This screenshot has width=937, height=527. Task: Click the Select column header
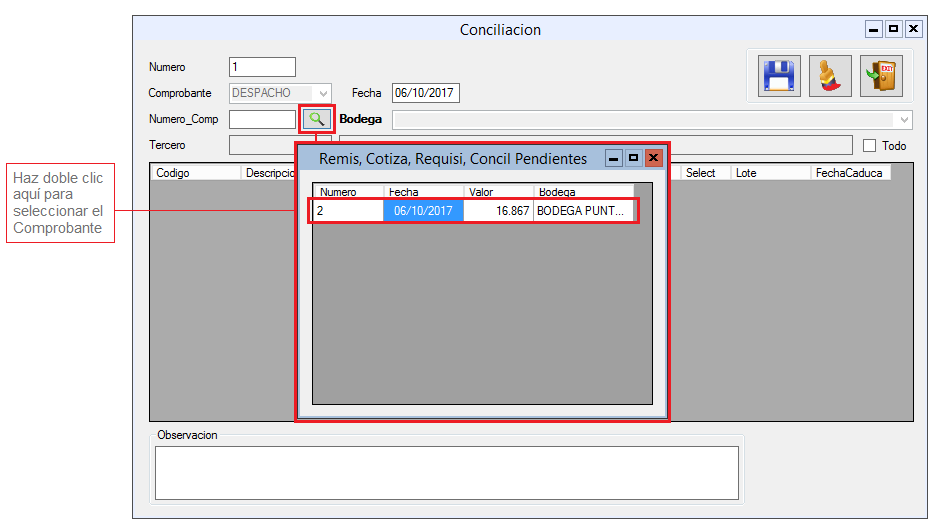click(x=705, y=173)
